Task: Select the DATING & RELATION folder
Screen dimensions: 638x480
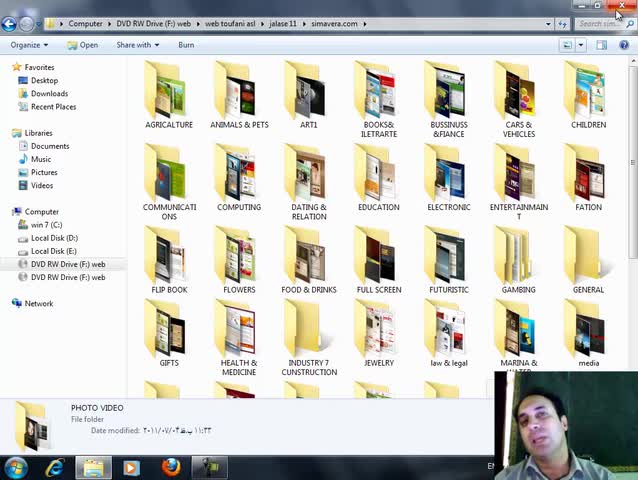Action: [x=309, y=182]
